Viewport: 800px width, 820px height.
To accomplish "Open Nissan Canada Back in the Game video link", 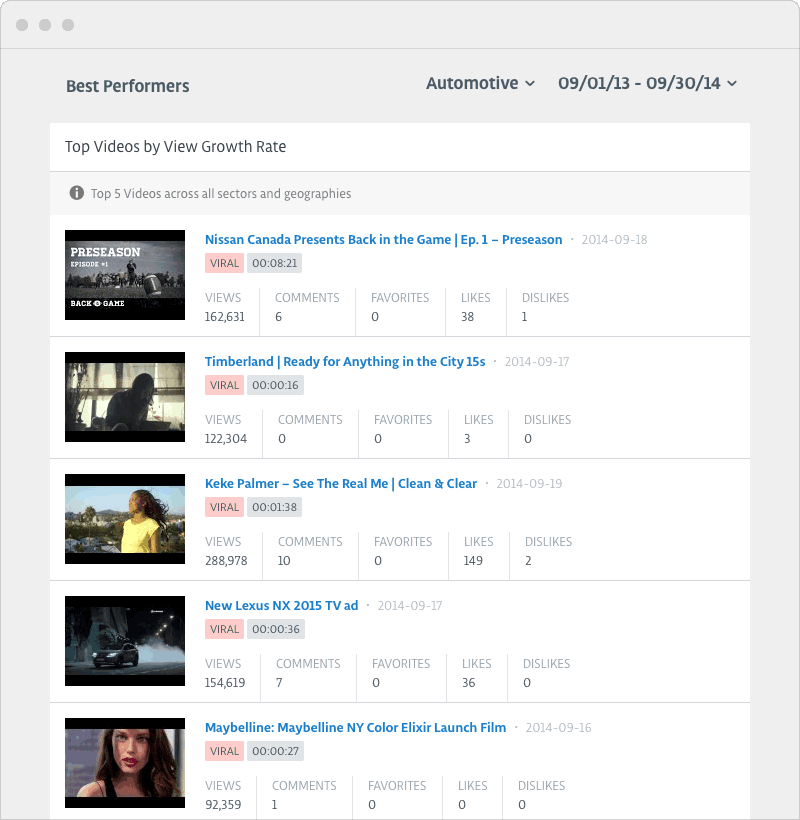I will pos(383,240).
